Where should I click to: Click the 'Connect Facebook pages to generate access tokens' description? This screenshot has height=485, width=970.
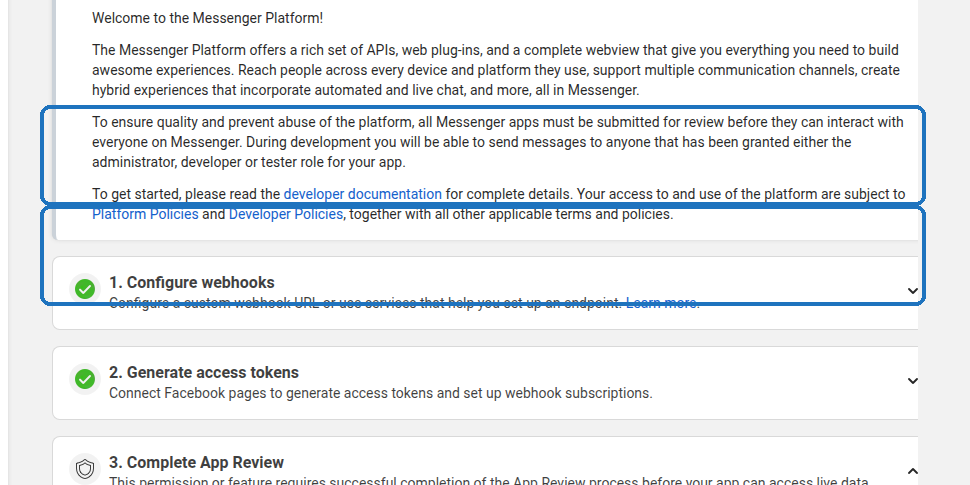[x=381, y=393]
